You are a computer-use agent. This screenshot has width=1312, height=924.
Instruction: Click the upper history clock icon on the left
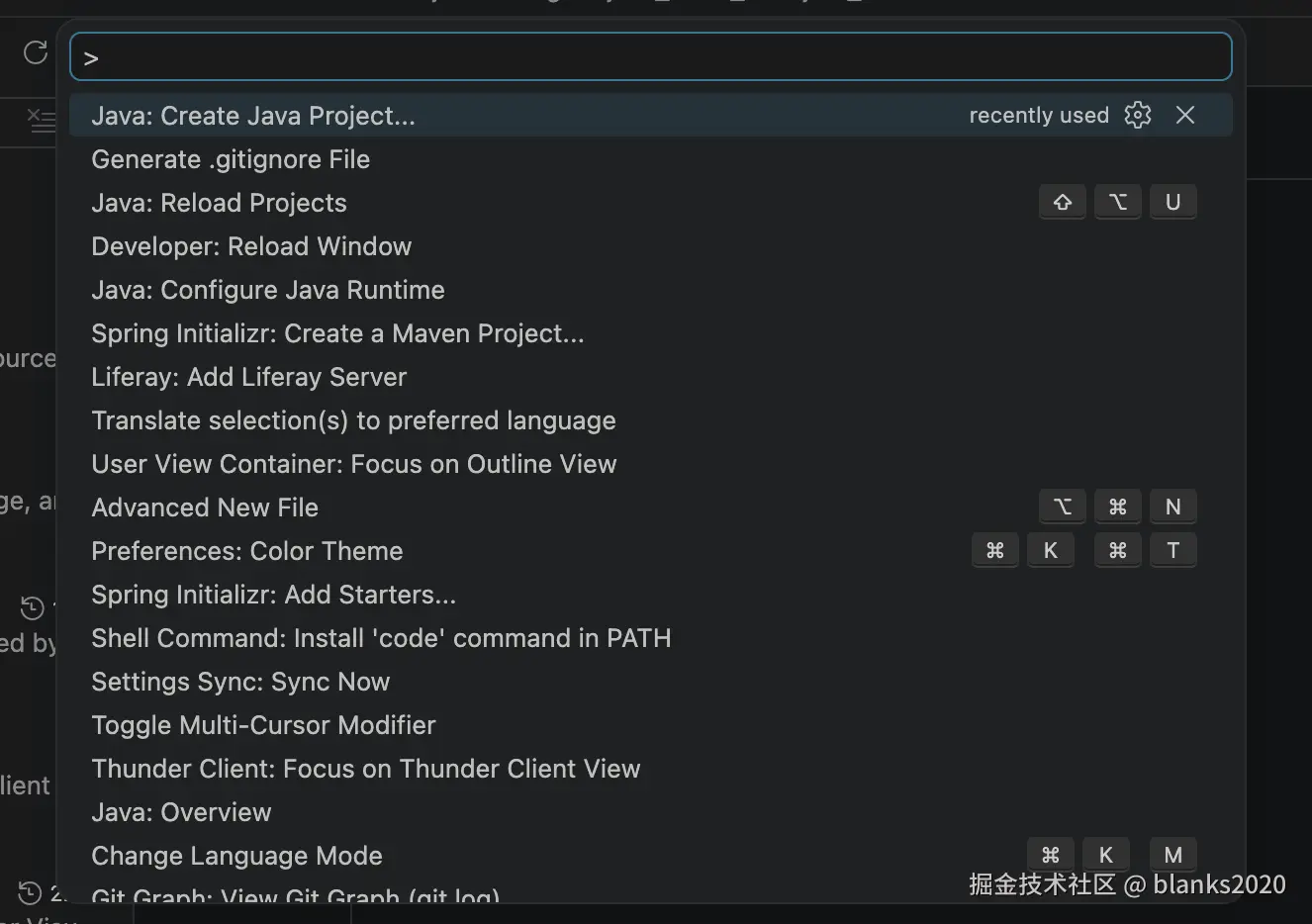33,606
